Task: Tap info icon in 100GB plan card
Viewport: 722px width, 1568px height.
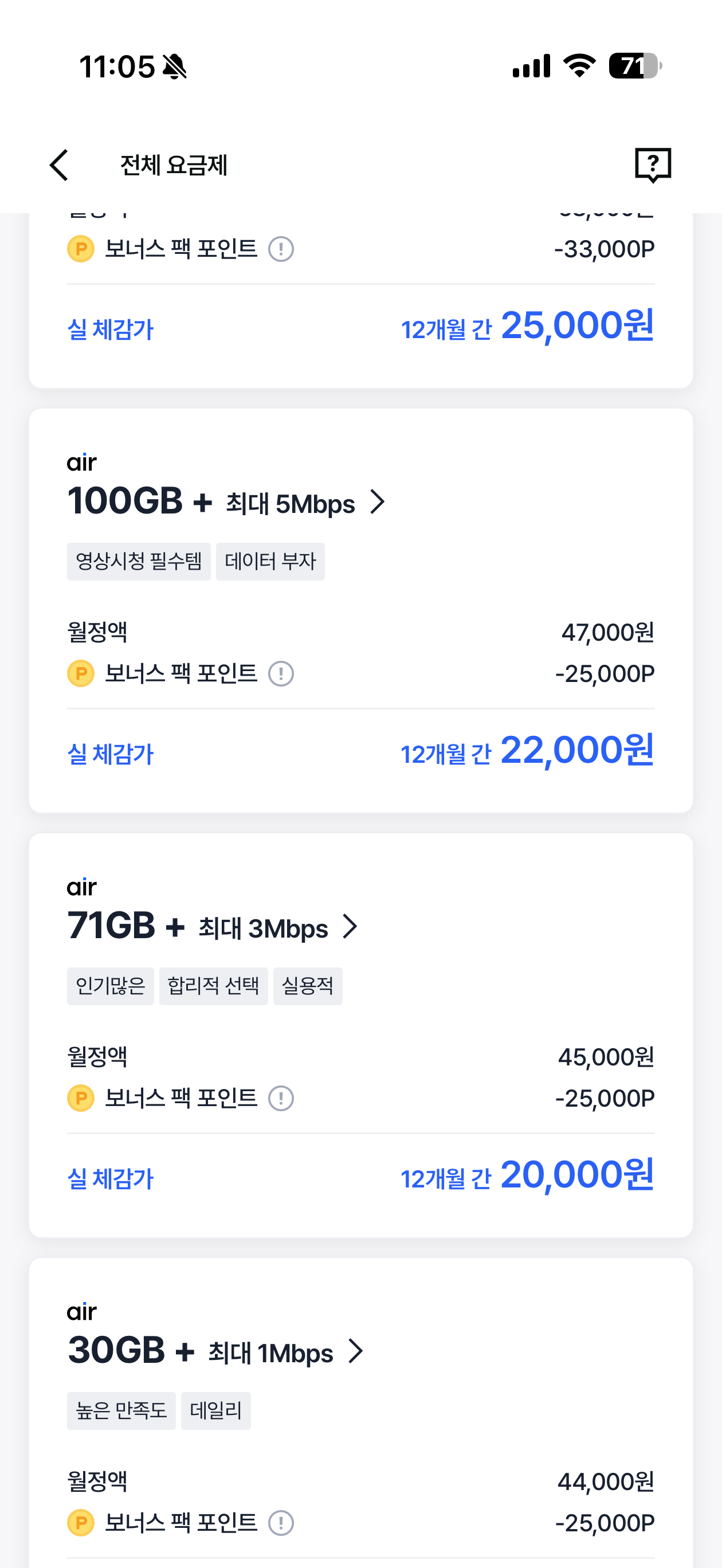Action: [x=281, y=674]
